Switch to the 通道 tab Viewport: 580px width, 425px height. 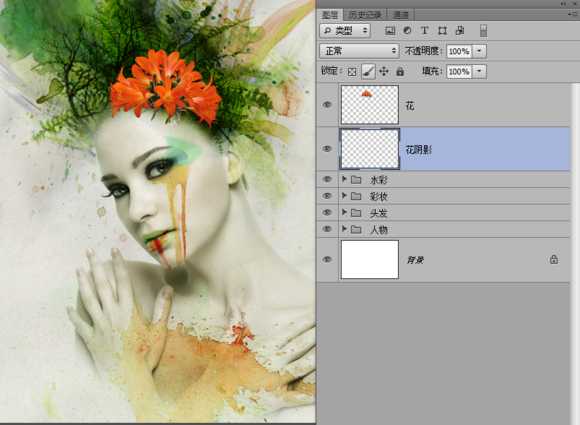[400, 15]
